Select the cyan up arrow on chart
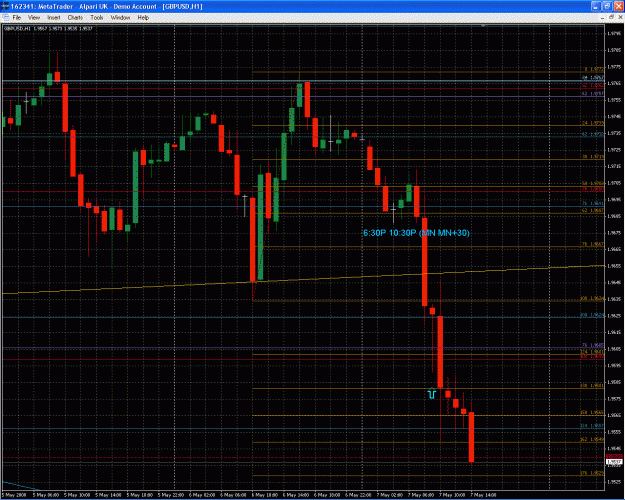625x500 pixels. 432,394
